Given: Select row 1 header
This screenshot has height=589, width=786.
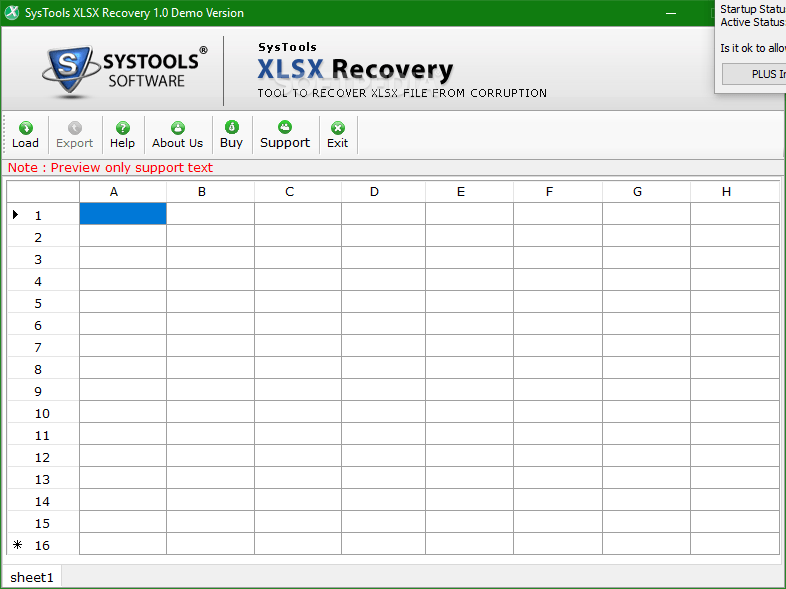Looking at the screenshot, I should [x=43, y=214].
